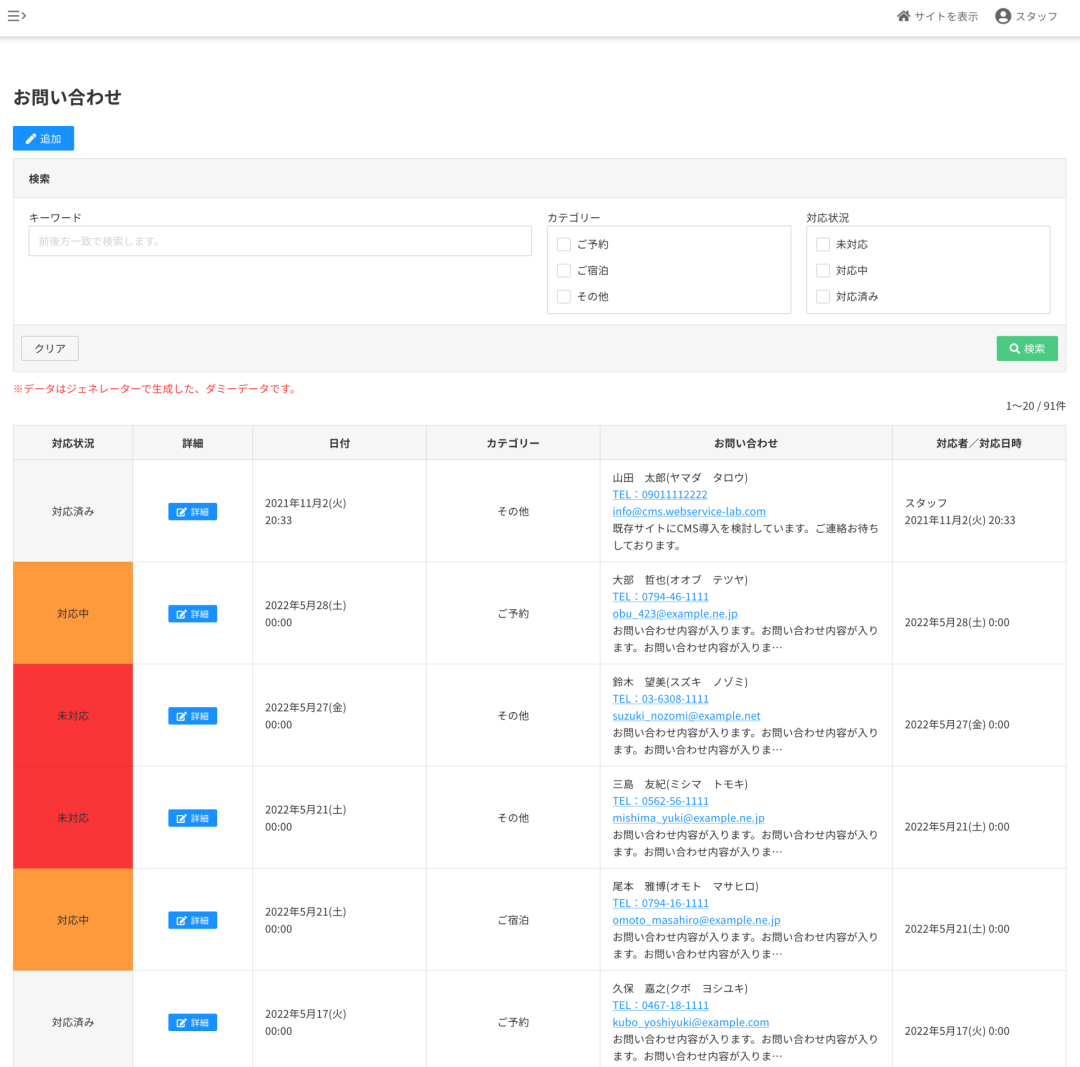
Task: Enable the 対応中 status checkbox
Action: (x=823, y=270)
